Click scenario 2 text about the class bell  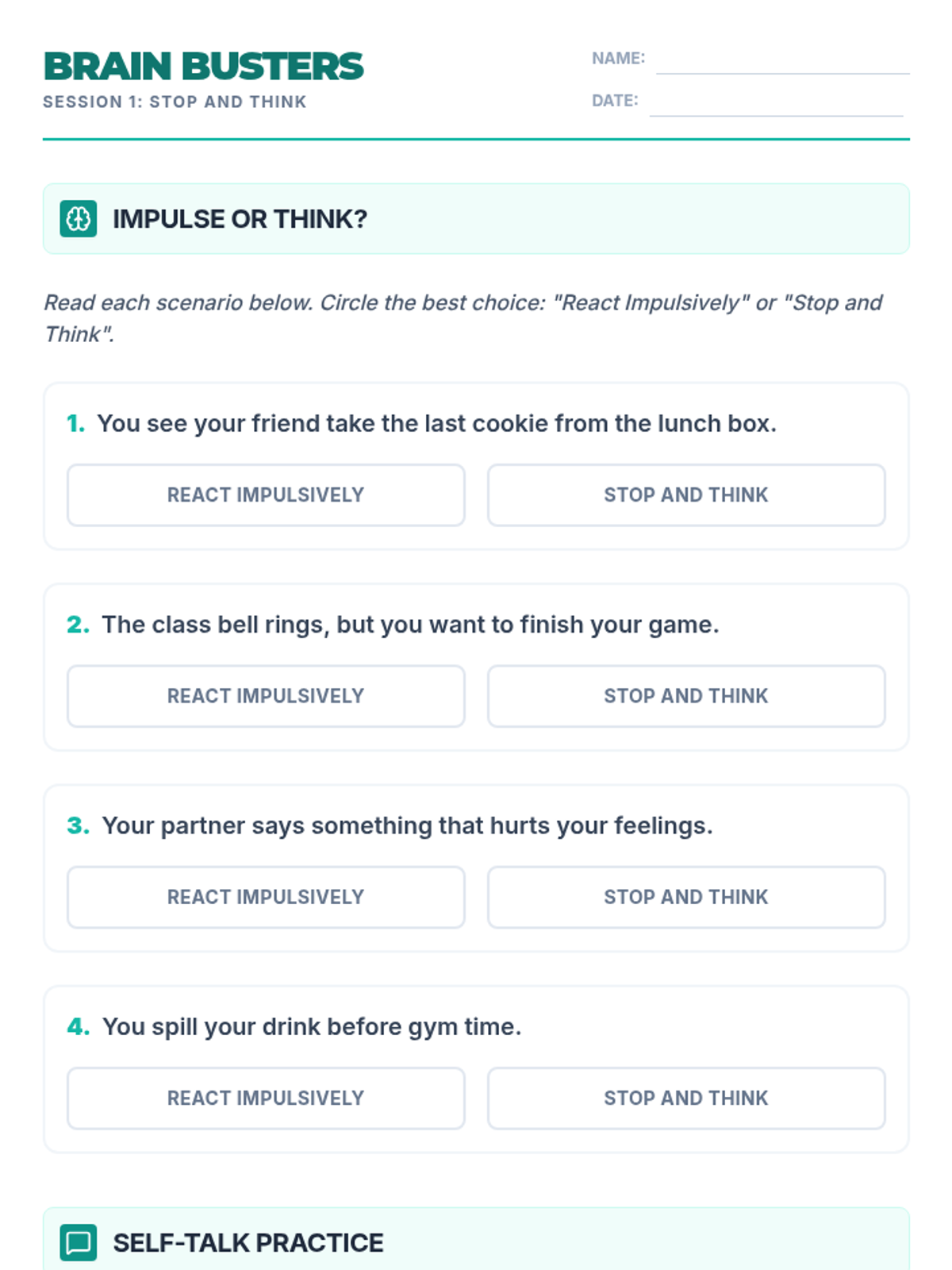click(x=410, y=625)
